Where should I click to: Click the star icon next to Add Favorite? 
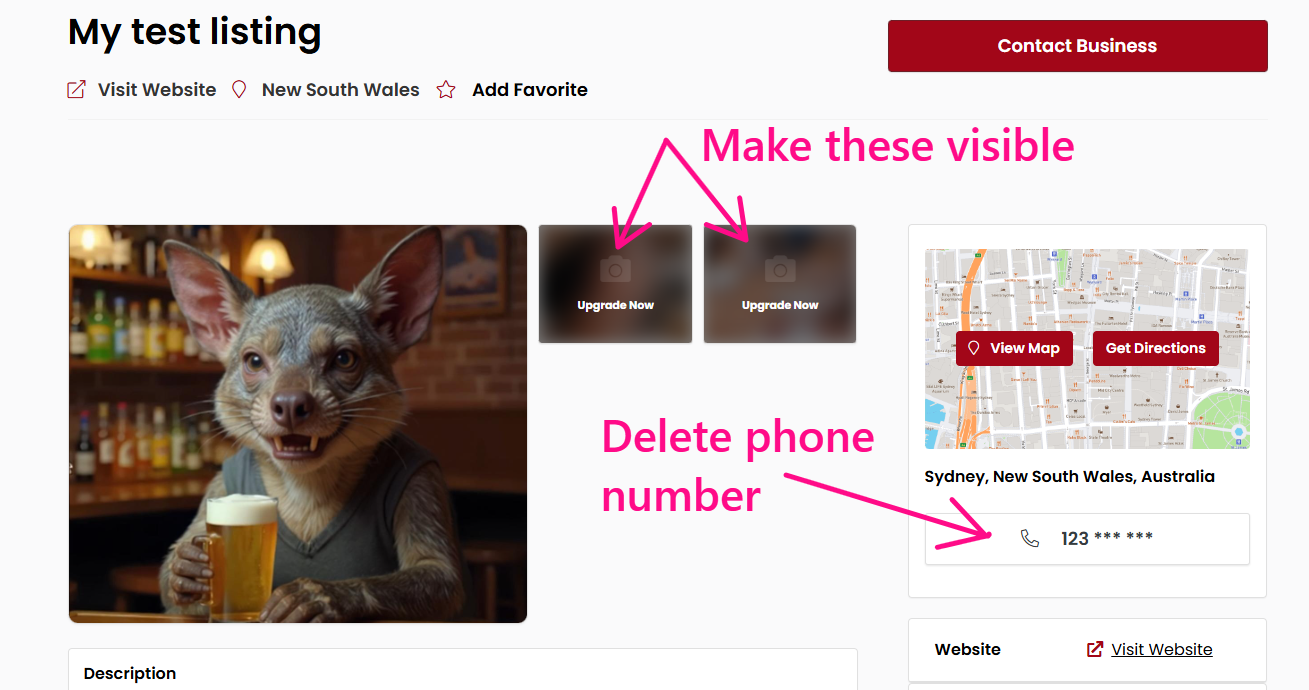(446, 90)
